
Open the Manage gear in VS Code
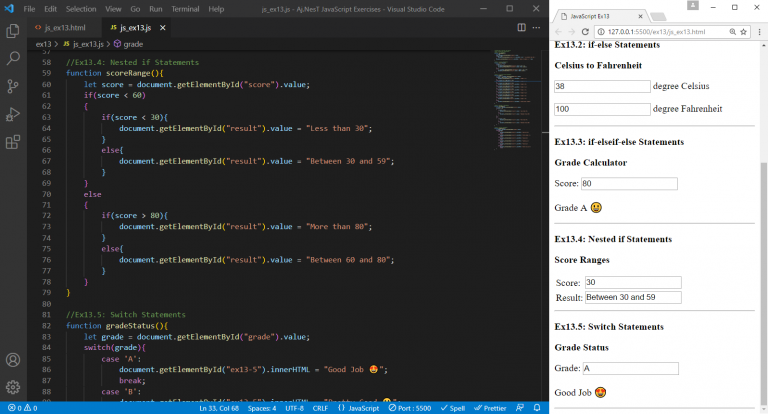point(13,387)
